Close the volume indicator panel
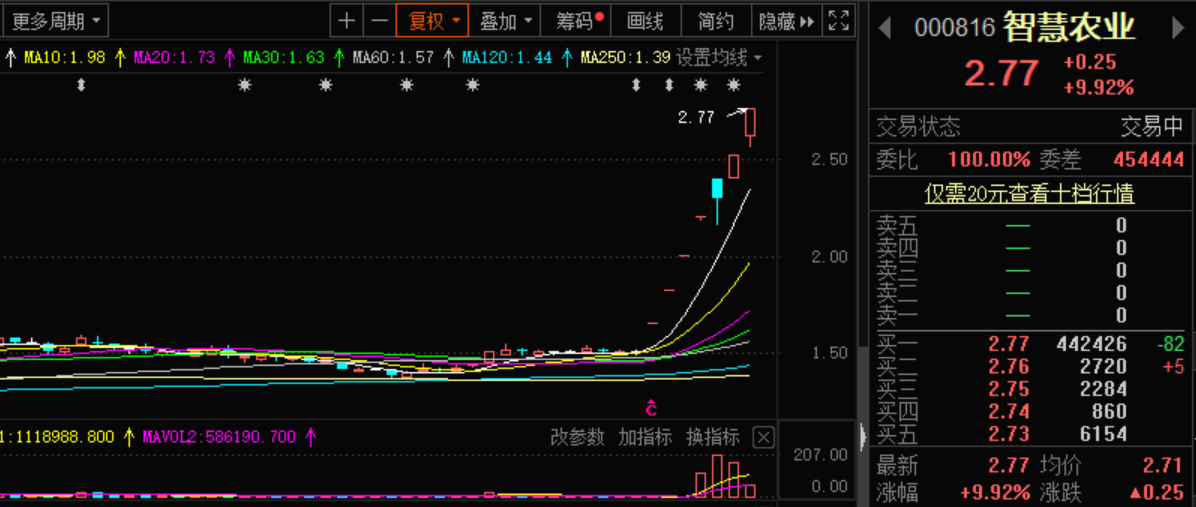The height and width of the screenshot is (507, 1196). 764,437
